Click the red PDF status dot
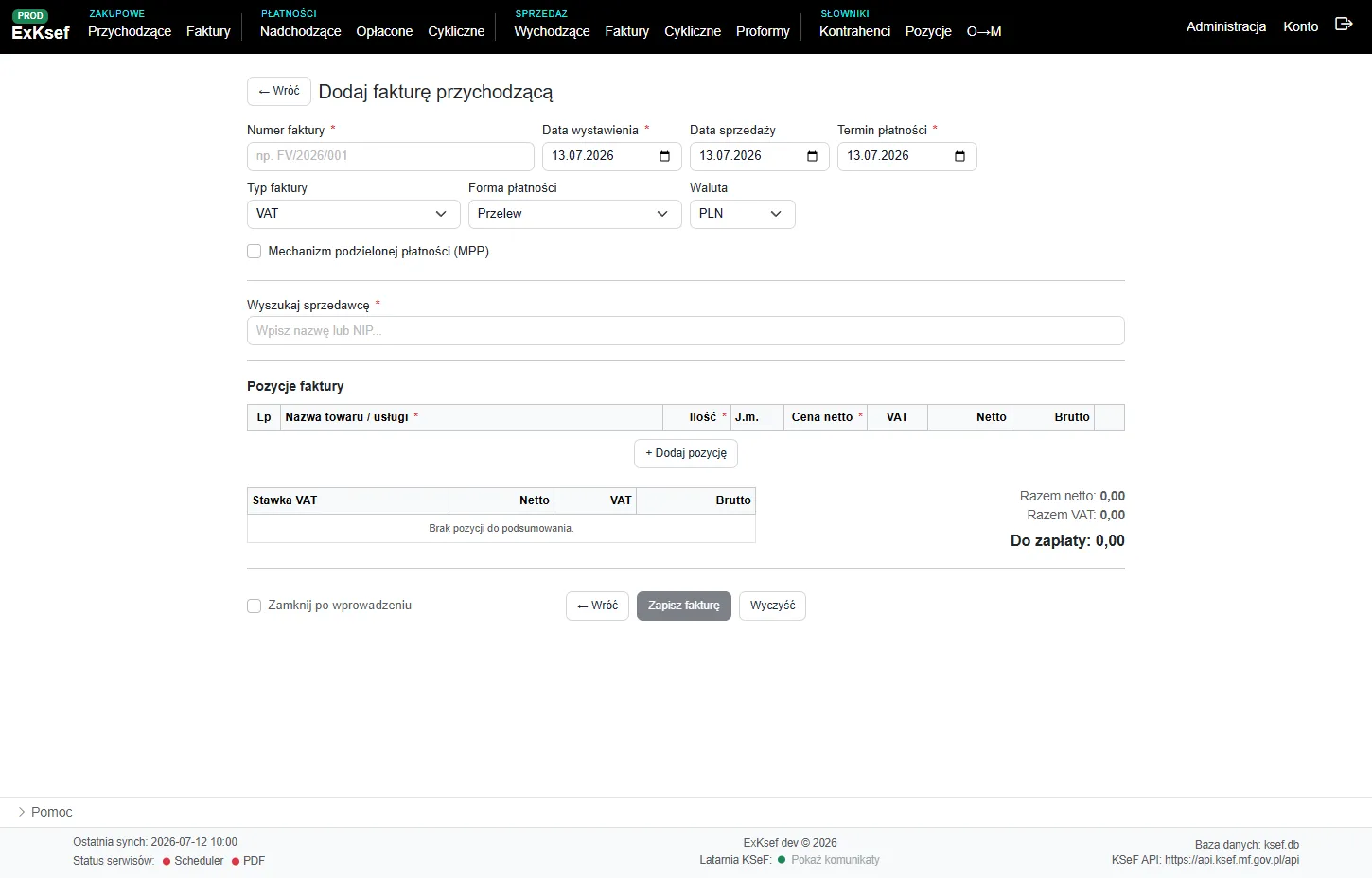 click(236, 862)
